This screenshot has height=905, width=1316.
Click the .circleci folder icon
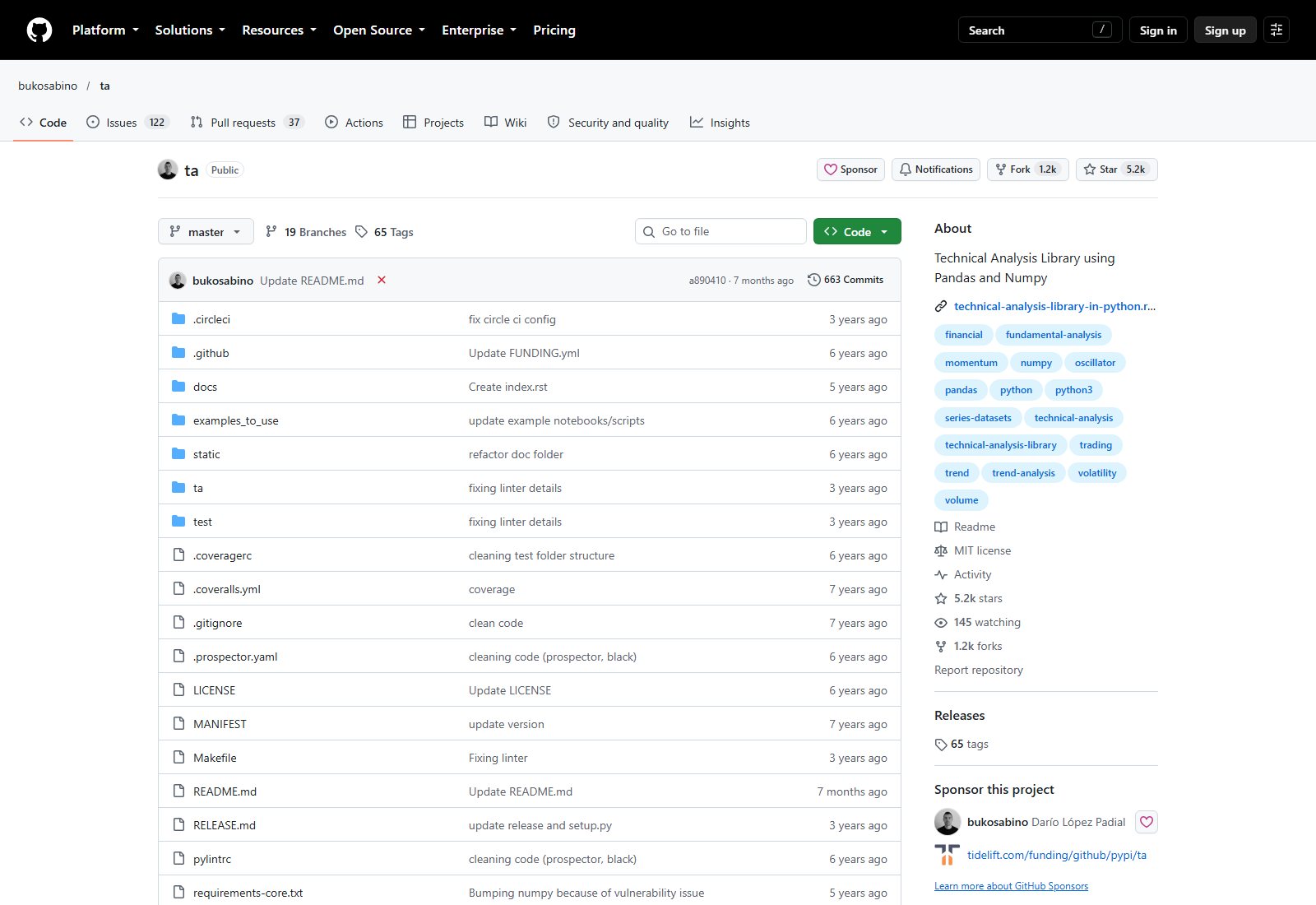(x=178, y=319)
